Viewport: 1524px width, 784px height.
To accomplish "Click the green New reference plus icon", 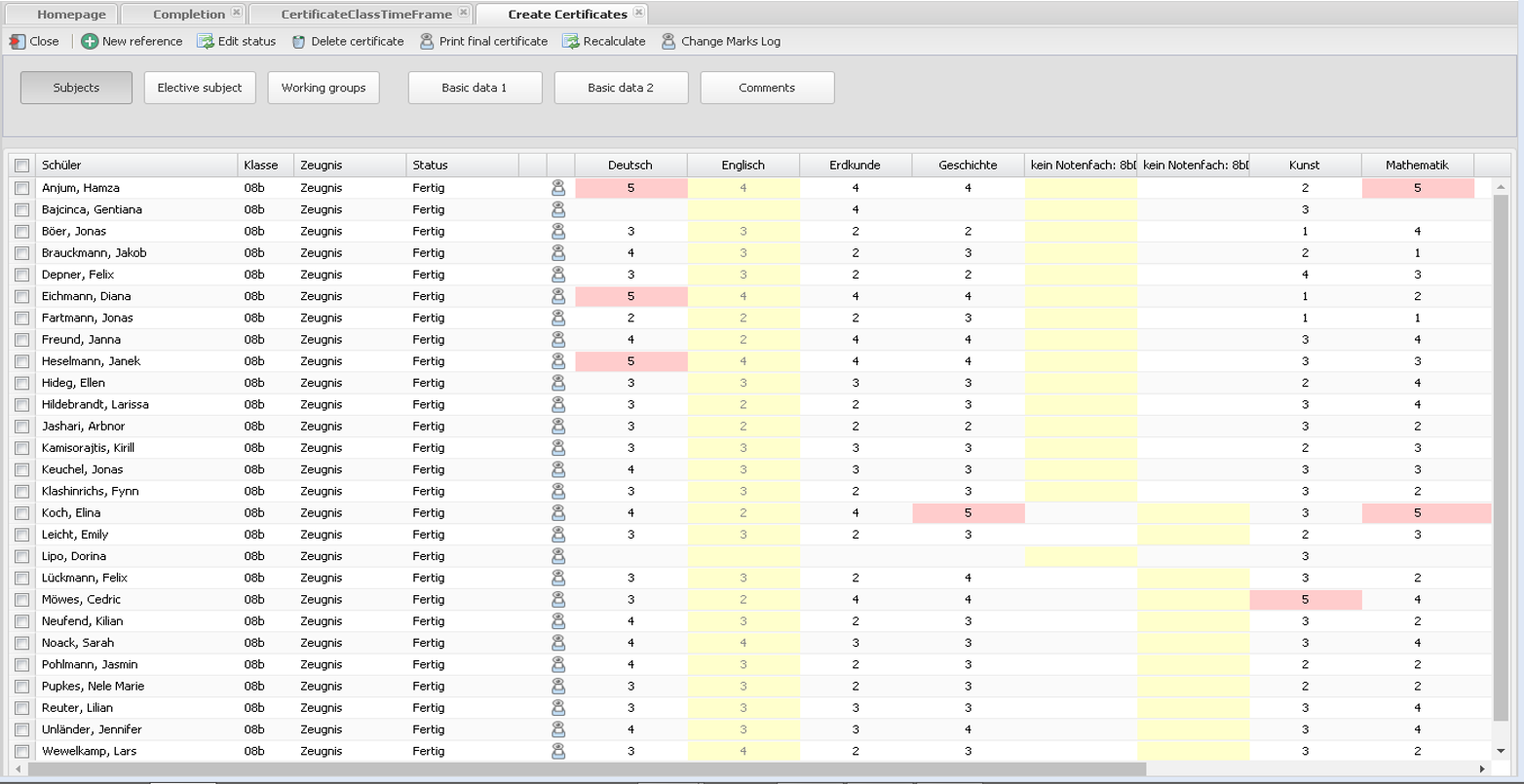I will [x=90, y=42].
